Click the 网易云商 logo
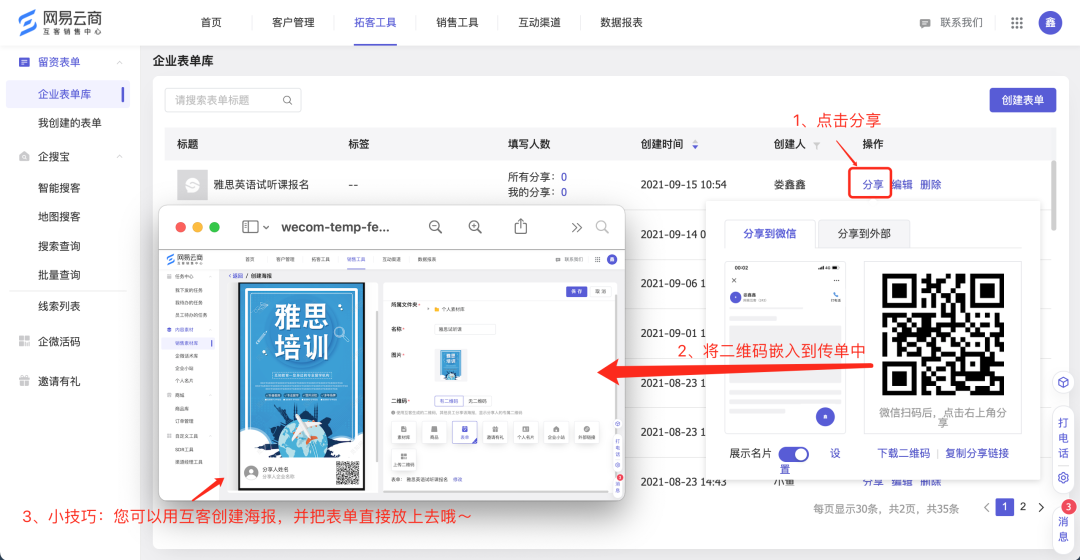Image resolution: width=1080 pixels, height=560 pixels. [61, 23]
